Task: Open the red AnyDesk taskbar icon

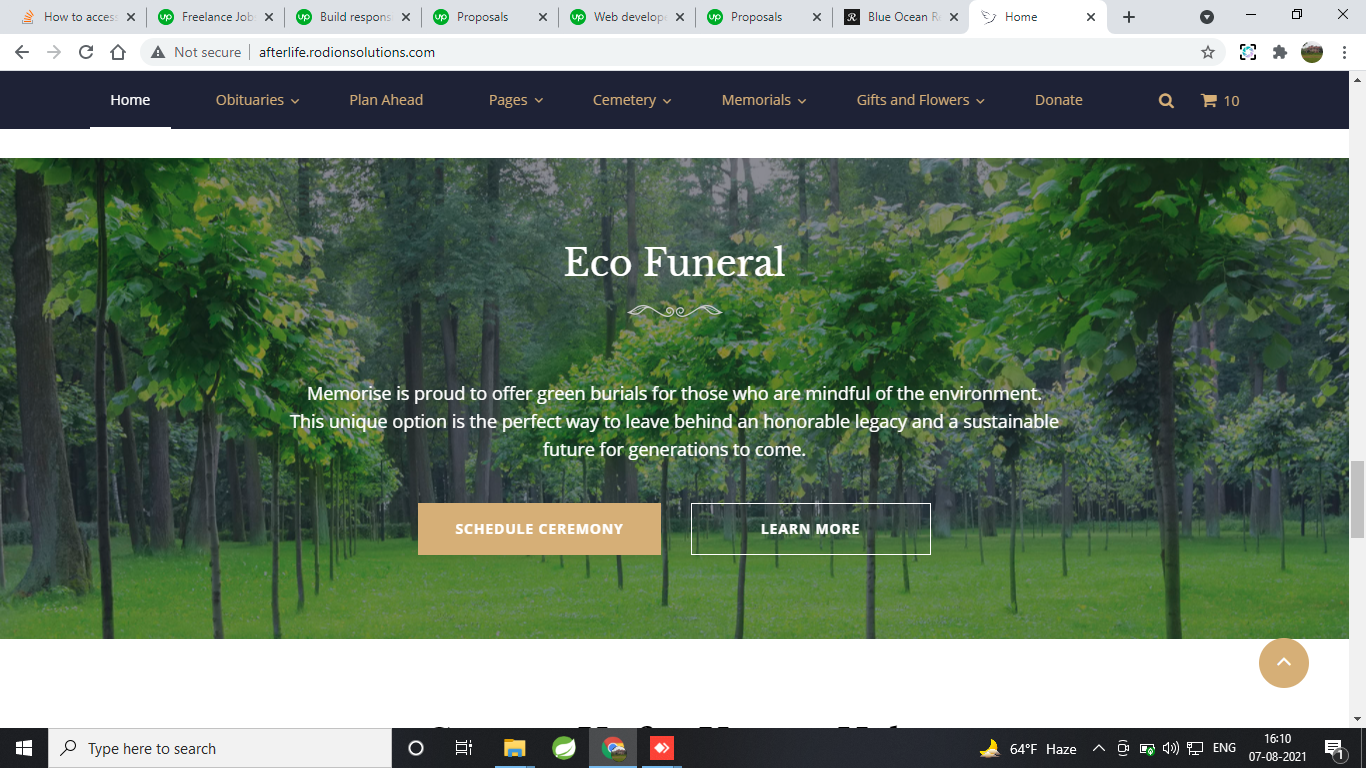Action: pos(661,748)
